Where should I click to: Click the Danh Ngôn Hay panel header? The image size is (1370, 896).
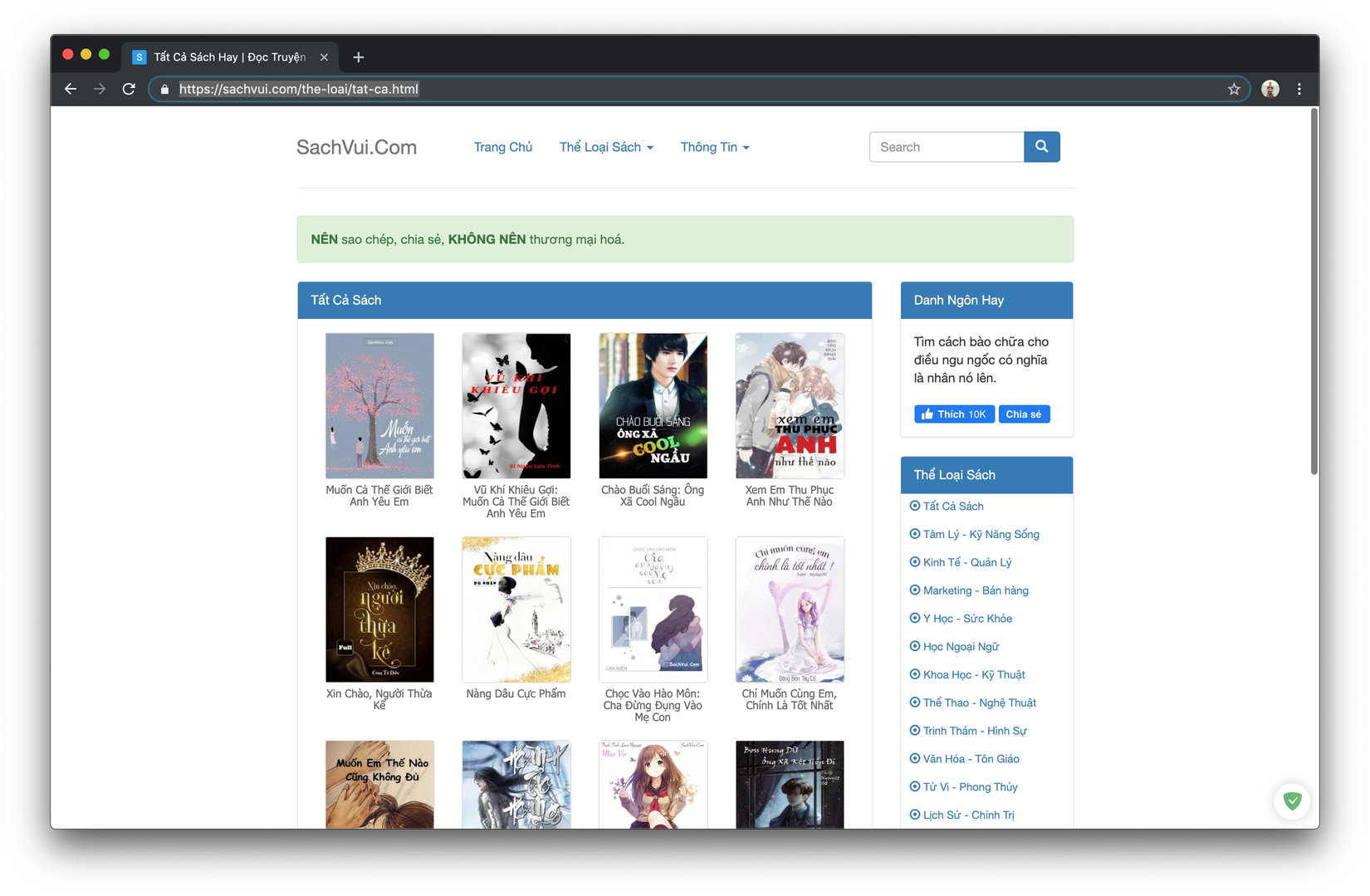(986, 300)
